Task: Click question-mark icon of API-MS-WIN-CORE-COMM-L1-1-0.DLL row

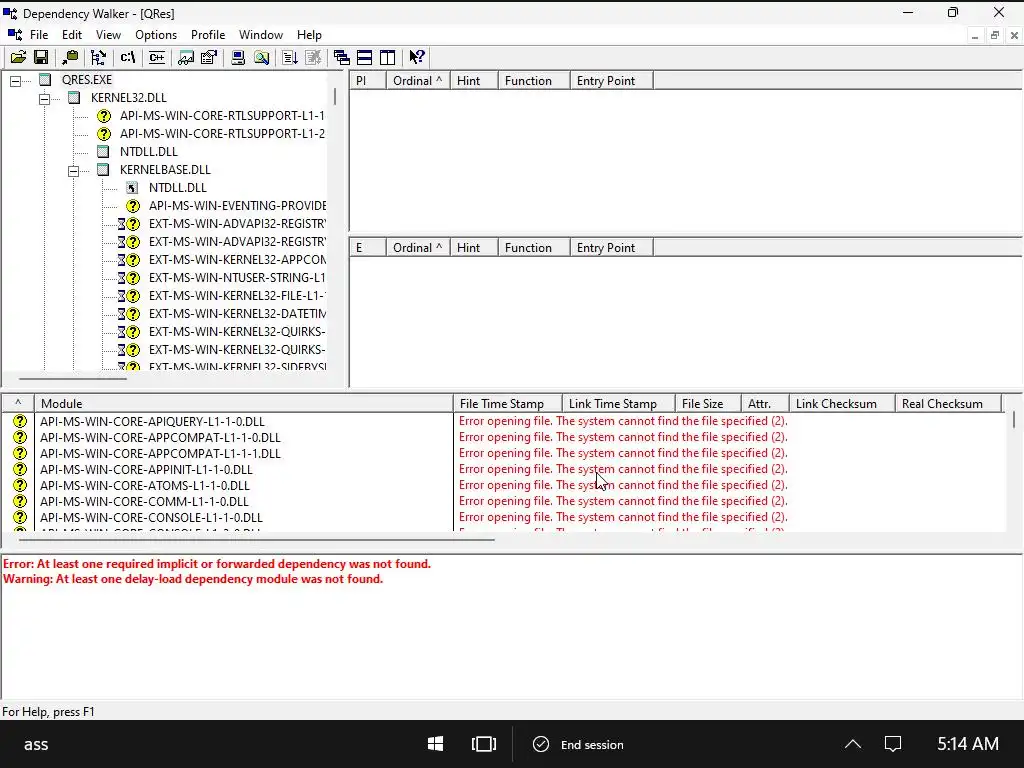Action: 20,502
